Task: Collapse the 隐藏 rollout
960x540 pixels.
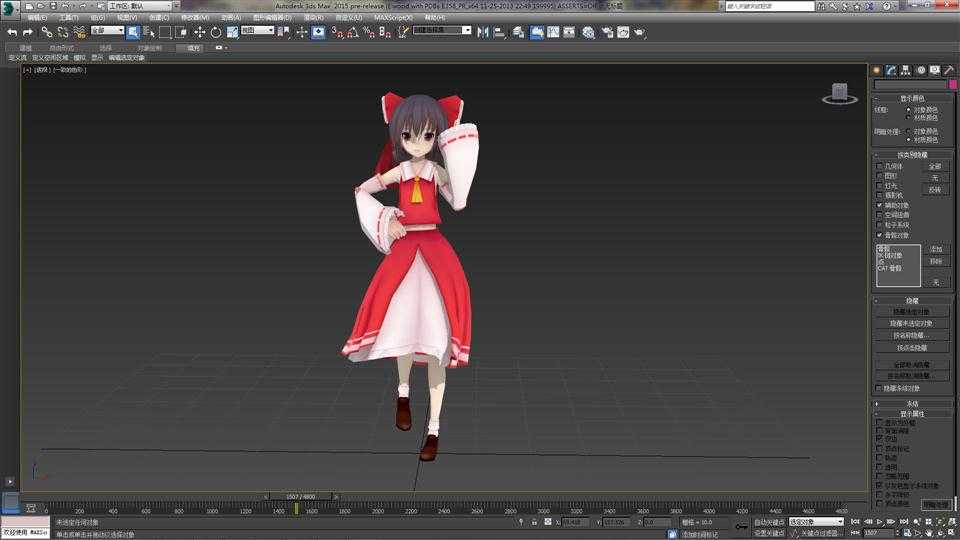Action: pos(912,301)
